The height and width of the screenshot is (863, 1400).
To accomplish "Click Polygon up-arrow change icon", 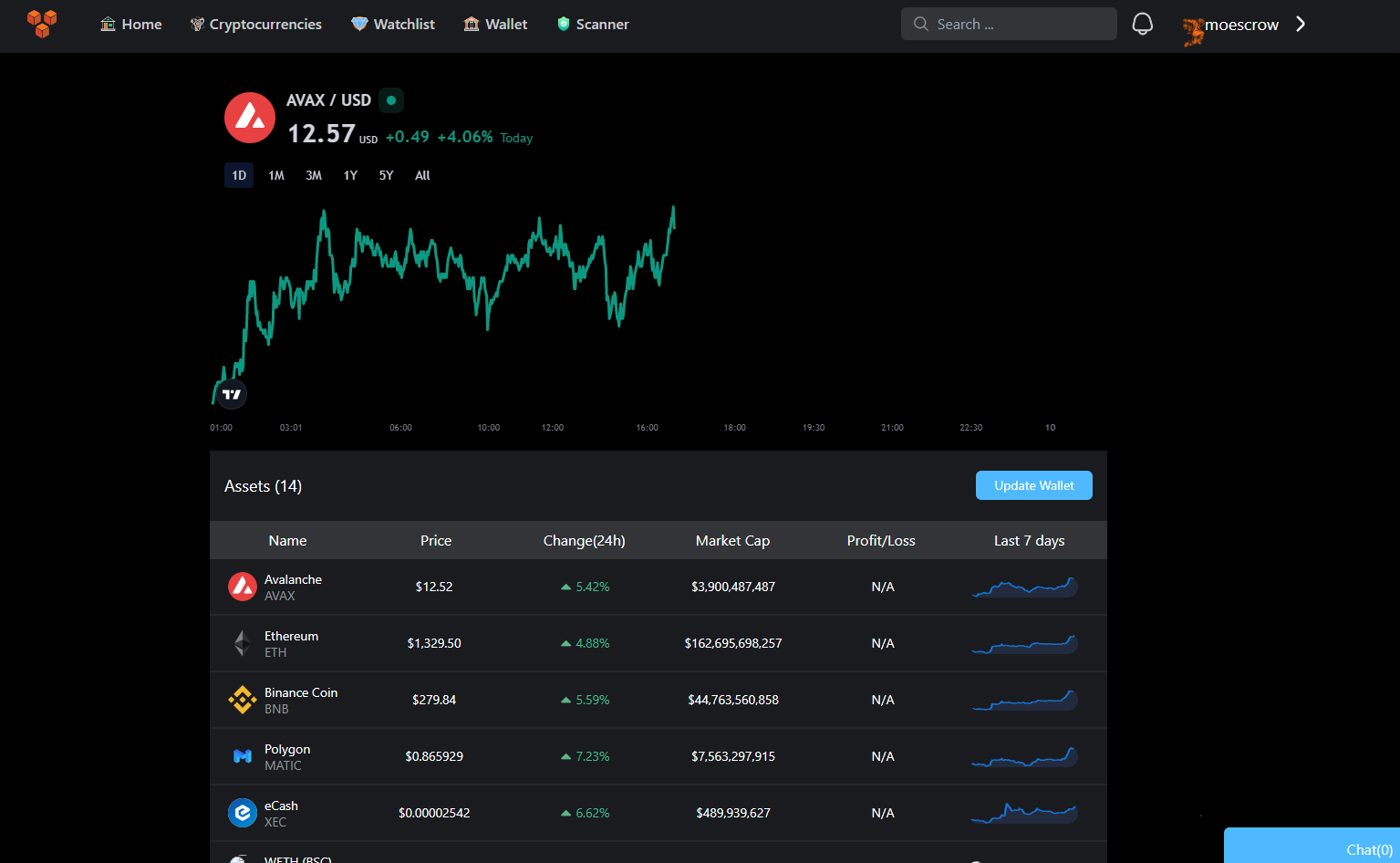I will (566, 756).
